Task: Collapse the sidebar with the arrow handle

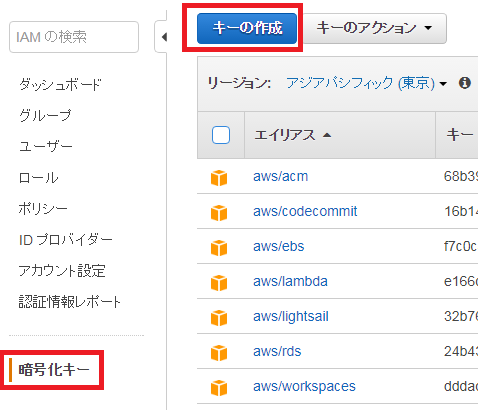Action: point(161,37)
